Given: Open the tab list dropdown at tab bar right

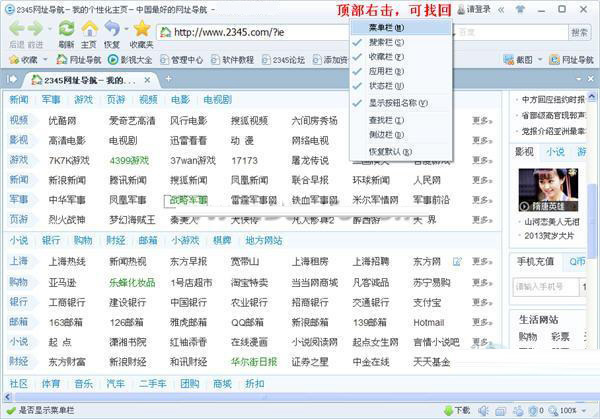Looking at the screenshot, I should click(x=579, y=79).
